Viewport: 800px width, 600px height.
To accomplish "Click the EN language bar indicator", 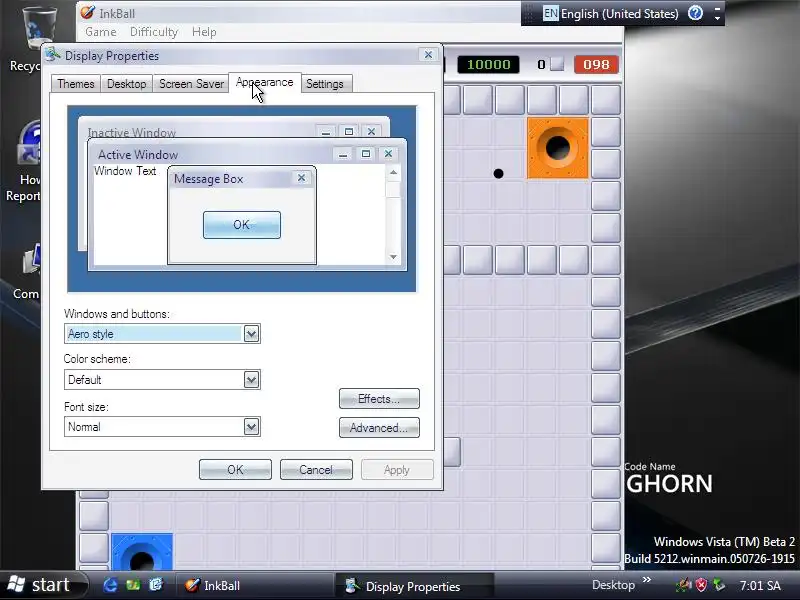I will click(550, 13).
